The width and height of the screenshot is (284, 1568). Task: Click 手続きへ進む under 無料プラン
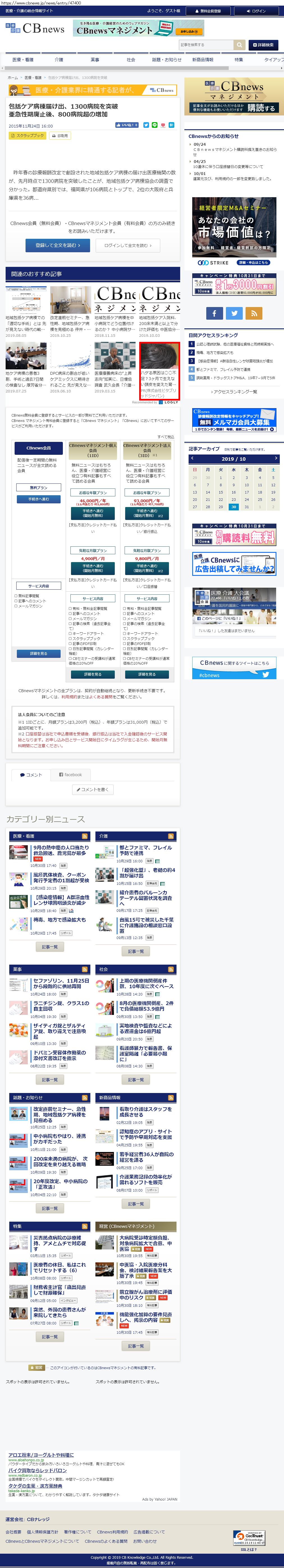pyautogui.click(x=38, y=499)
